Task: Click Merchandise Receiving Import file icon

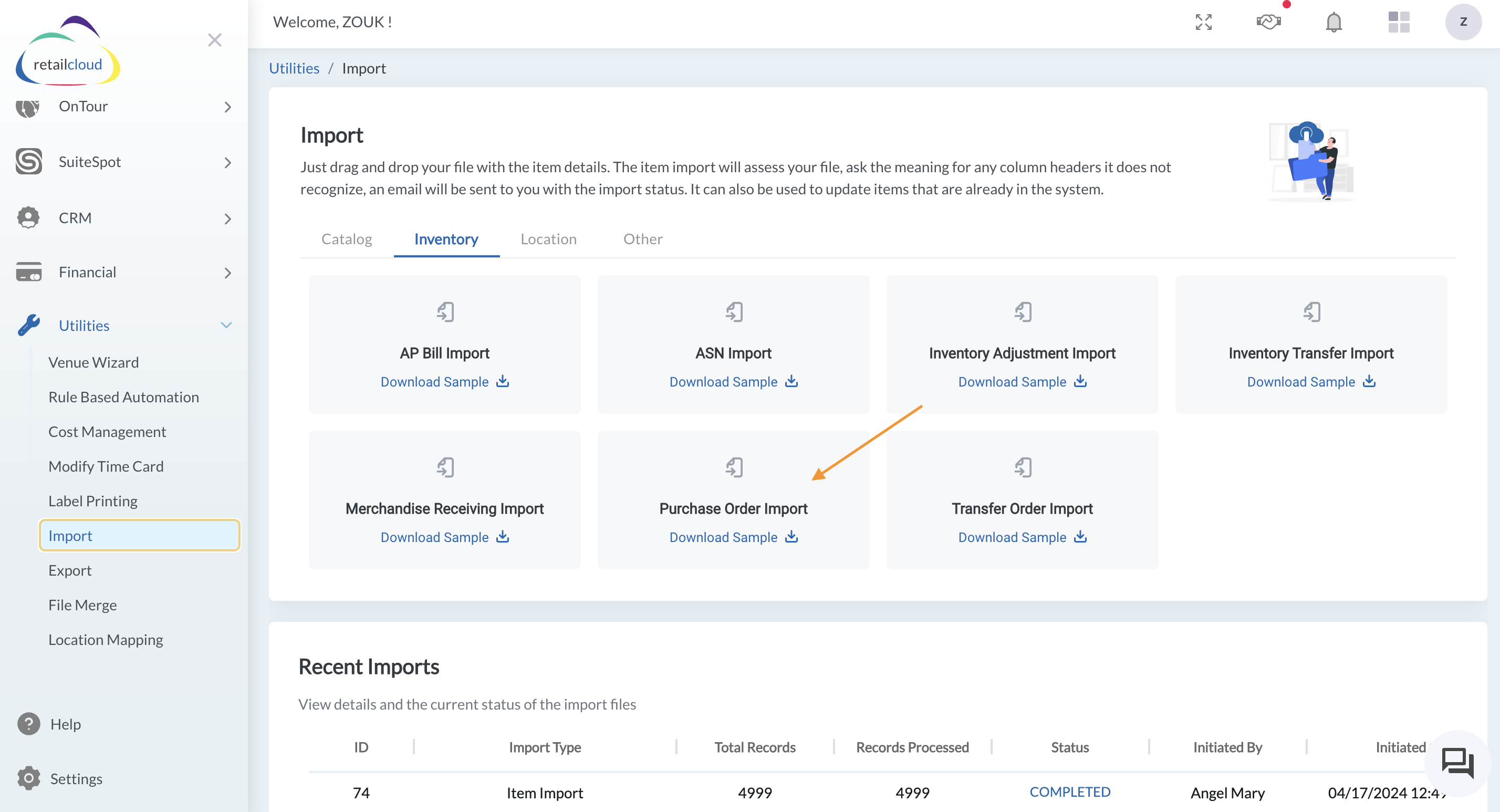Action: 445,467
